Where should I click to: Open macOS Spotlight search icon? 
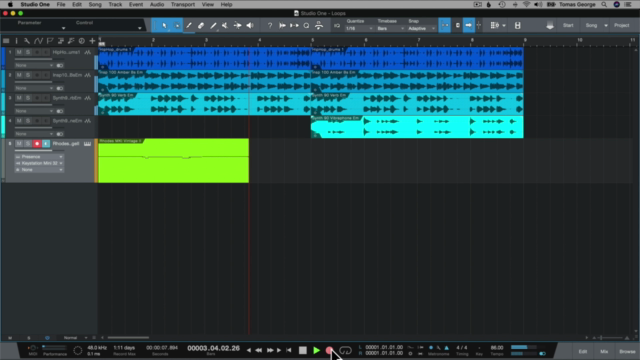(x=604, y=4)
